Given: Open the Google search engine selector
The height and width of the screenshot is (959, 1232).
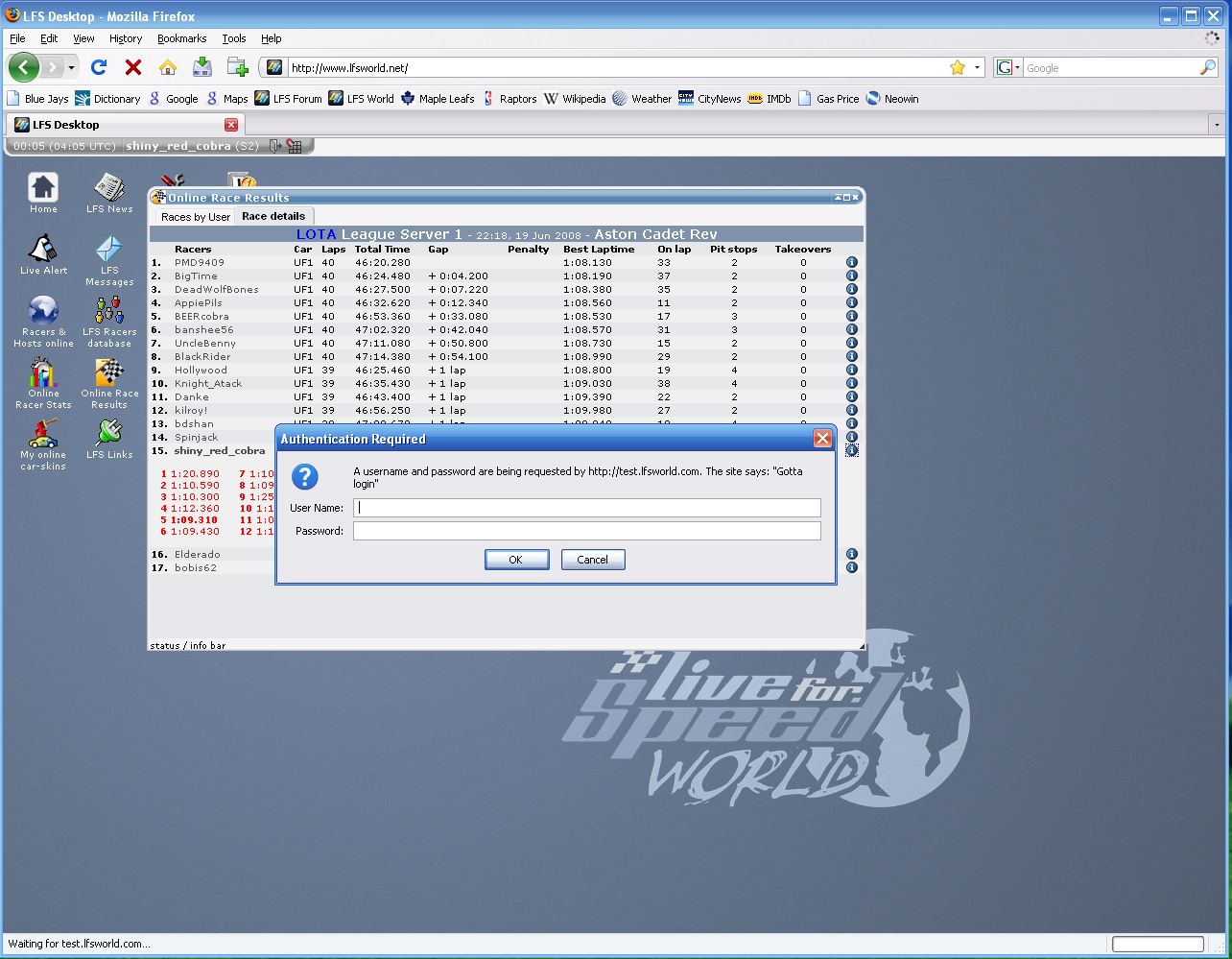Looking at the screenshot, I should (1007, 67).
